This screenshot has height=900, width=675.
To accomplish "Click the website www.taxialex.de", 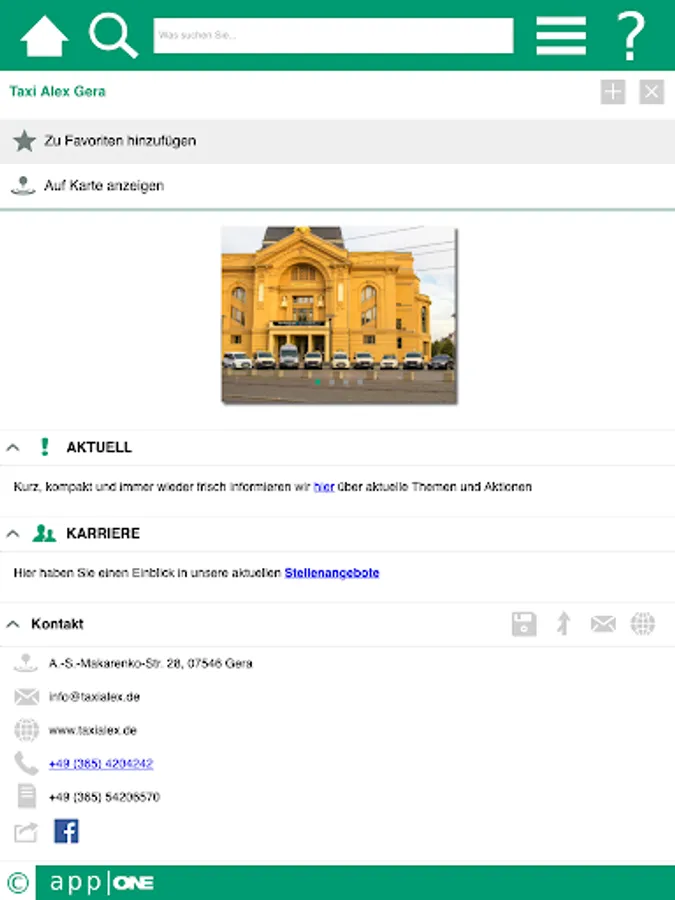I will (x=93, y=730).
